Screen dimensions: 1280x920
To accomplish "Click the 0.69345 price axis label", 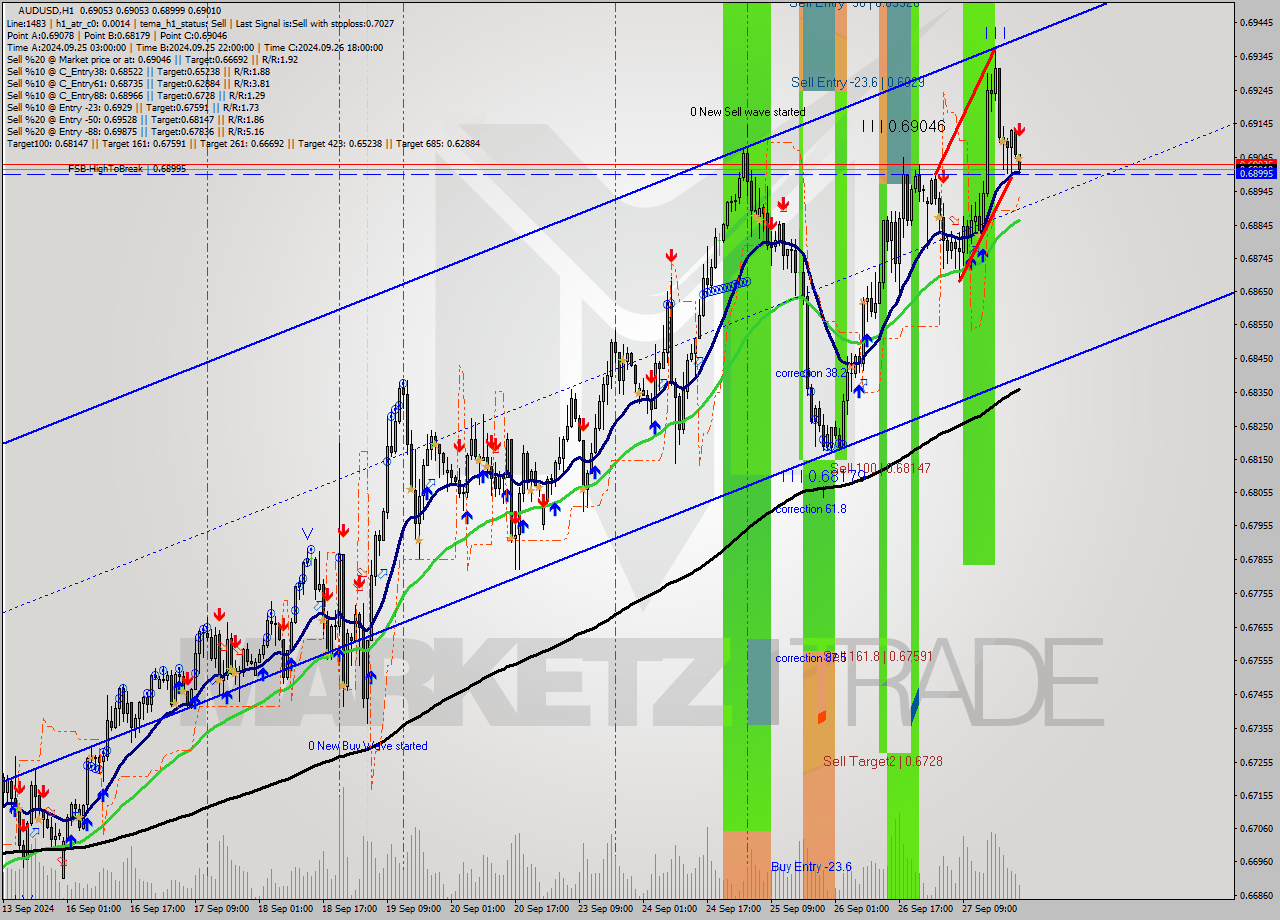I will pos(1257,56).
